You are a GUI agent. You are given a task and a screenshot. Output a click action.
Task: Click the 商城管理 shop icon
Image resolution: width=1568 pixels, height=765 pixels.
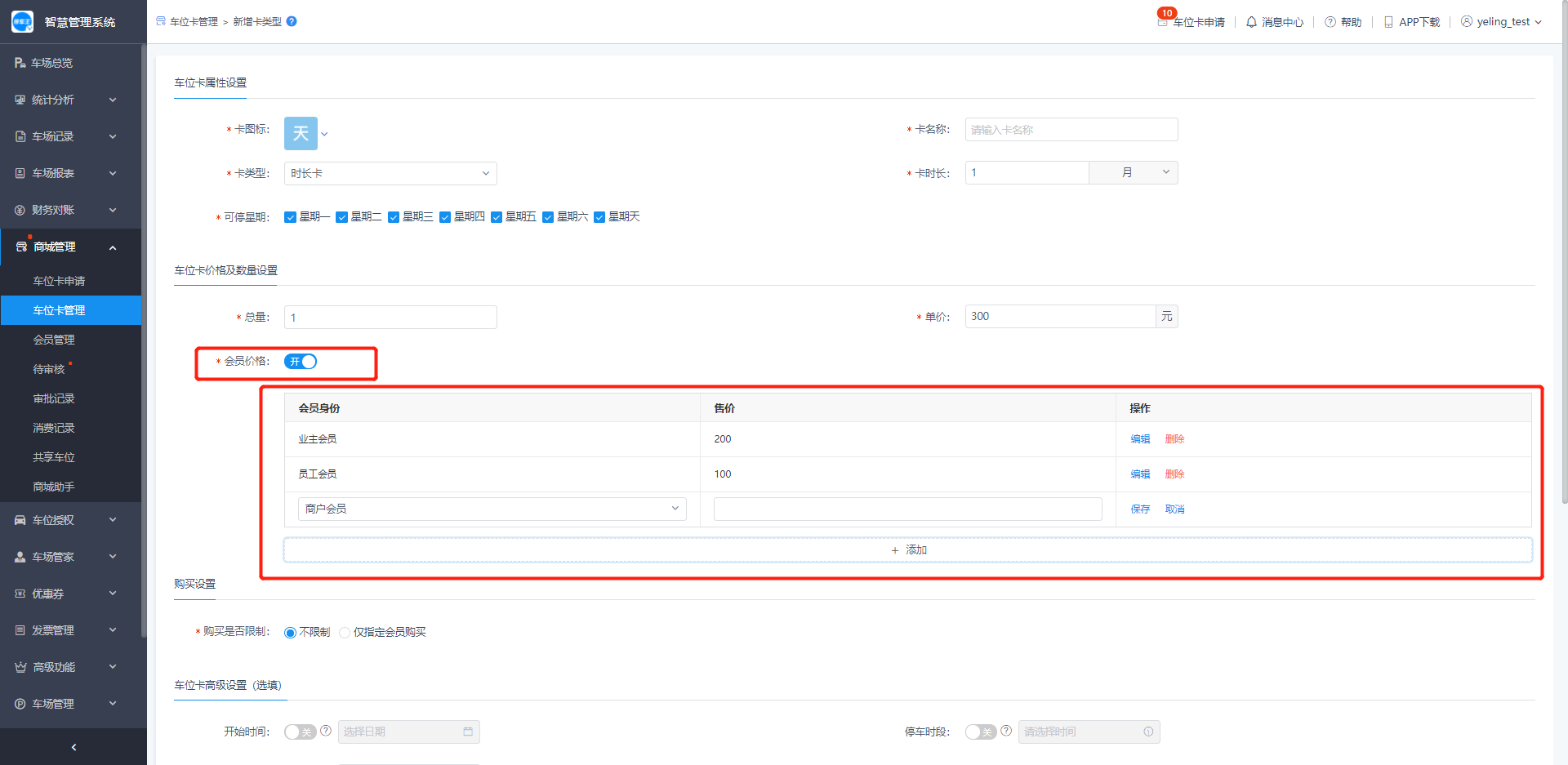(x=21, y=247)
